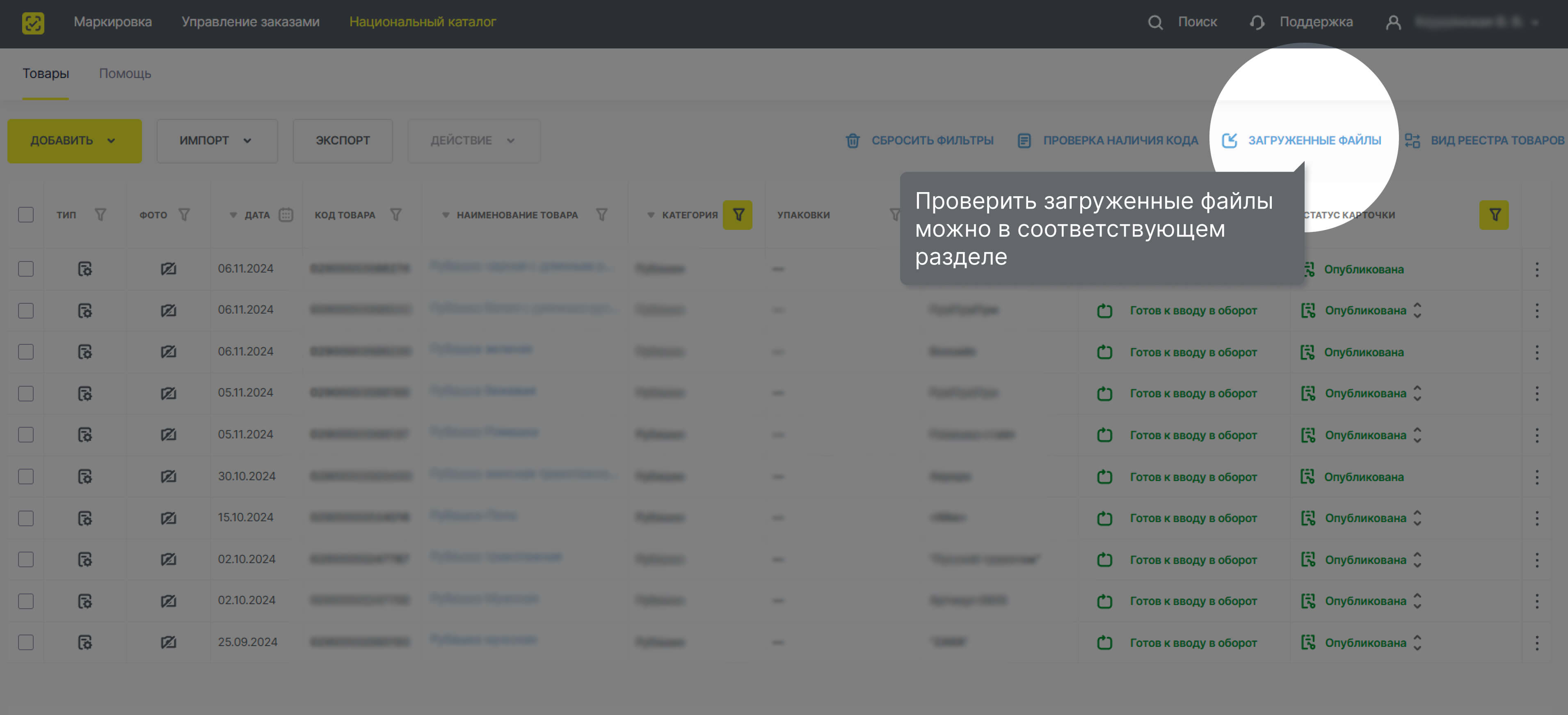1568x715 pixels.
Task: Click the search magnifier icon in header
Action: coord(1155,23)
